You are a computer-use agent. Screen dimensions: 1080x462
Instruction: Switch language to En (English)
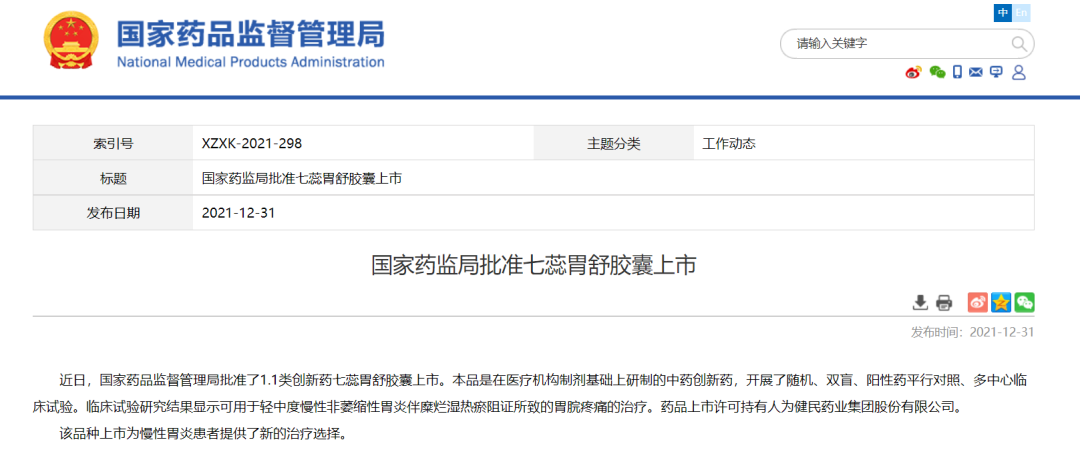click(x=1021, y=12)
